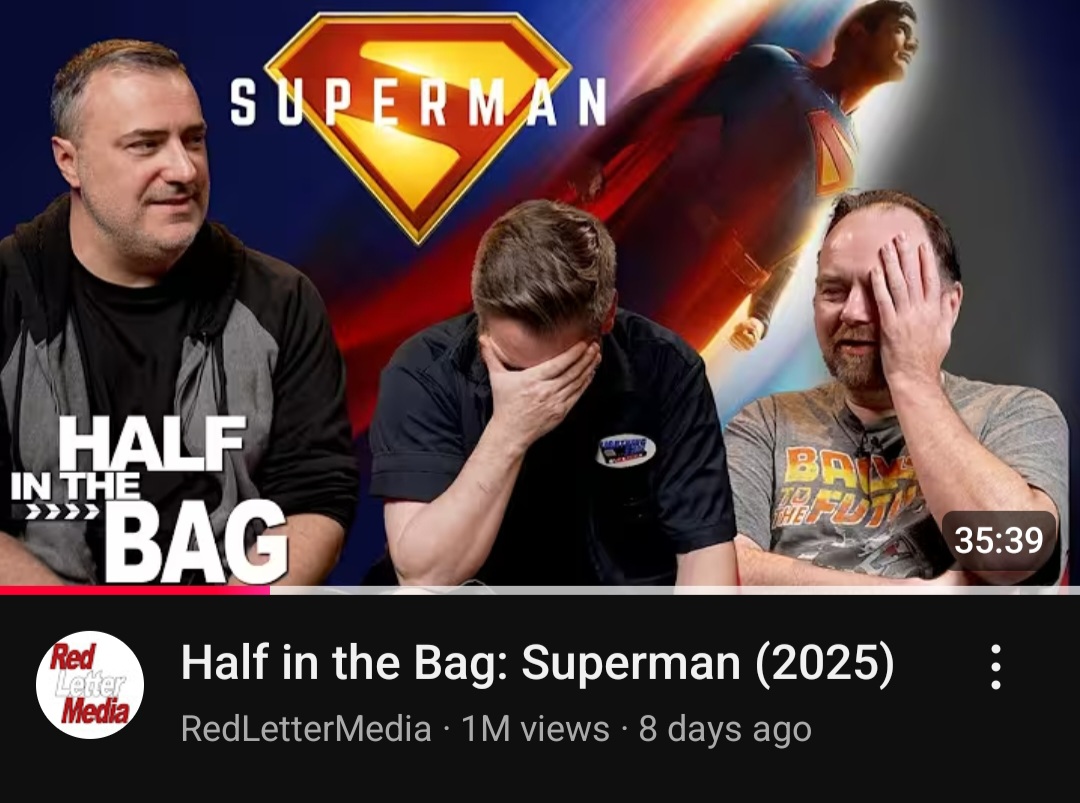
Task: Click the 35:39 duration badge
Action: pyautogui.click(x=999, y=540)
